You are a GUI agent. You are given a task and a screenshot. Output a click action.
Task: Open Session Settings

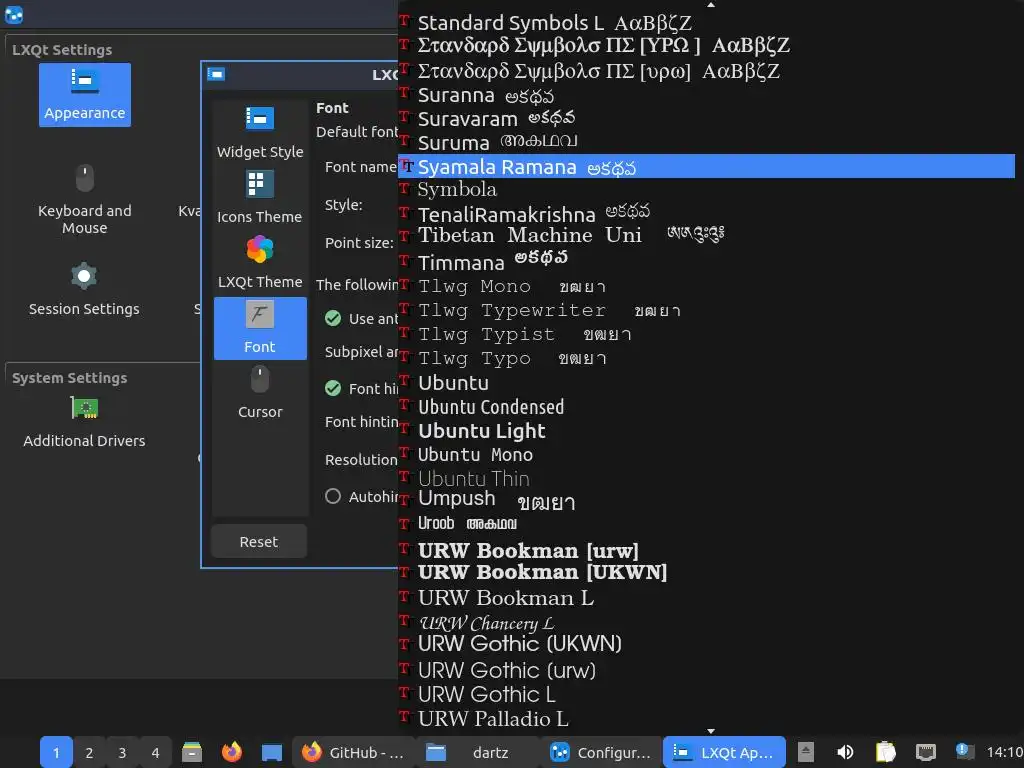(84, 289)
